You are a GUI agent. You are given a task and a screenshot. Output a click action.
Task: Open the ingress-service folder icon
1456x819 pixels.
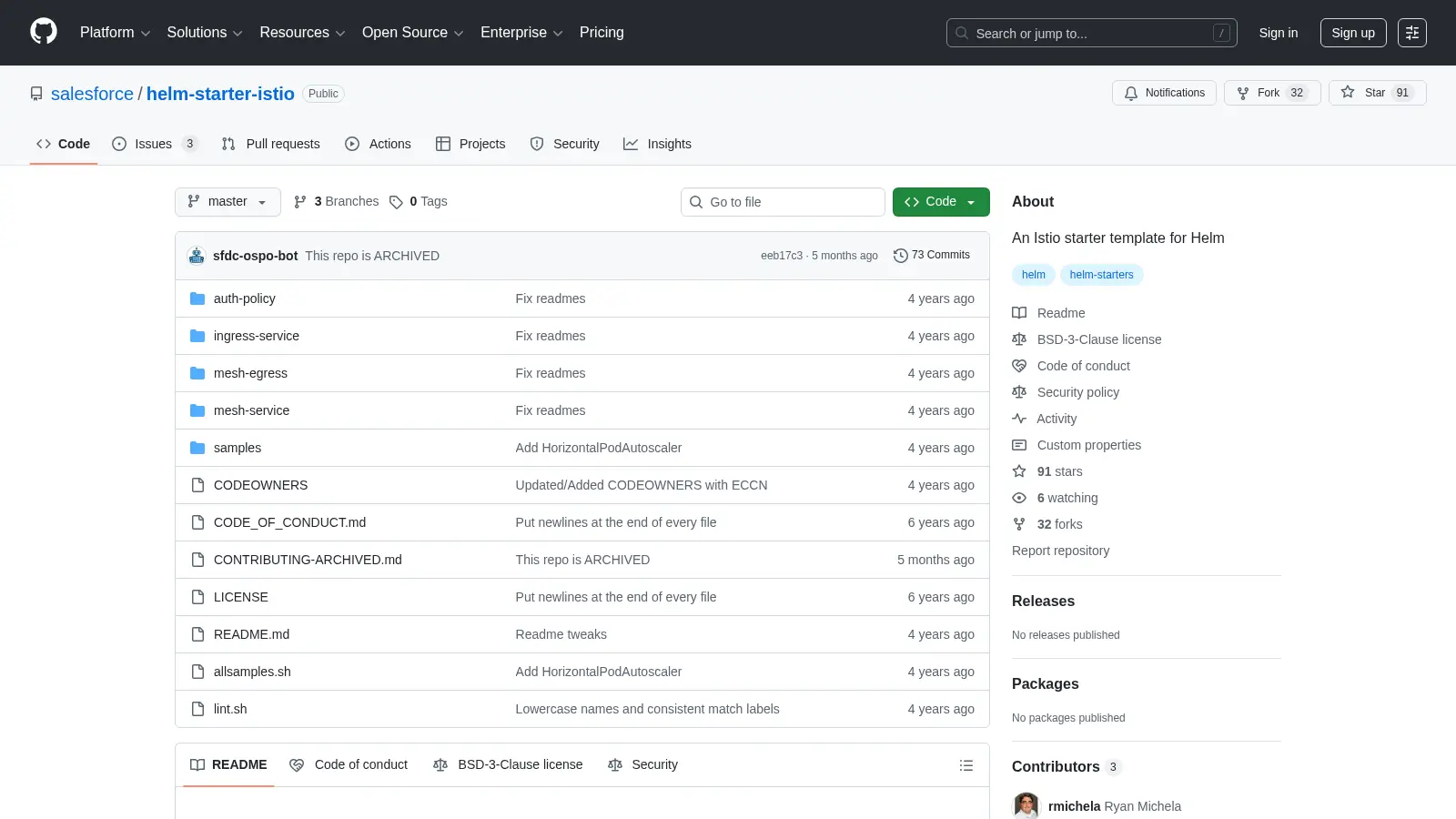coord(197,336)
